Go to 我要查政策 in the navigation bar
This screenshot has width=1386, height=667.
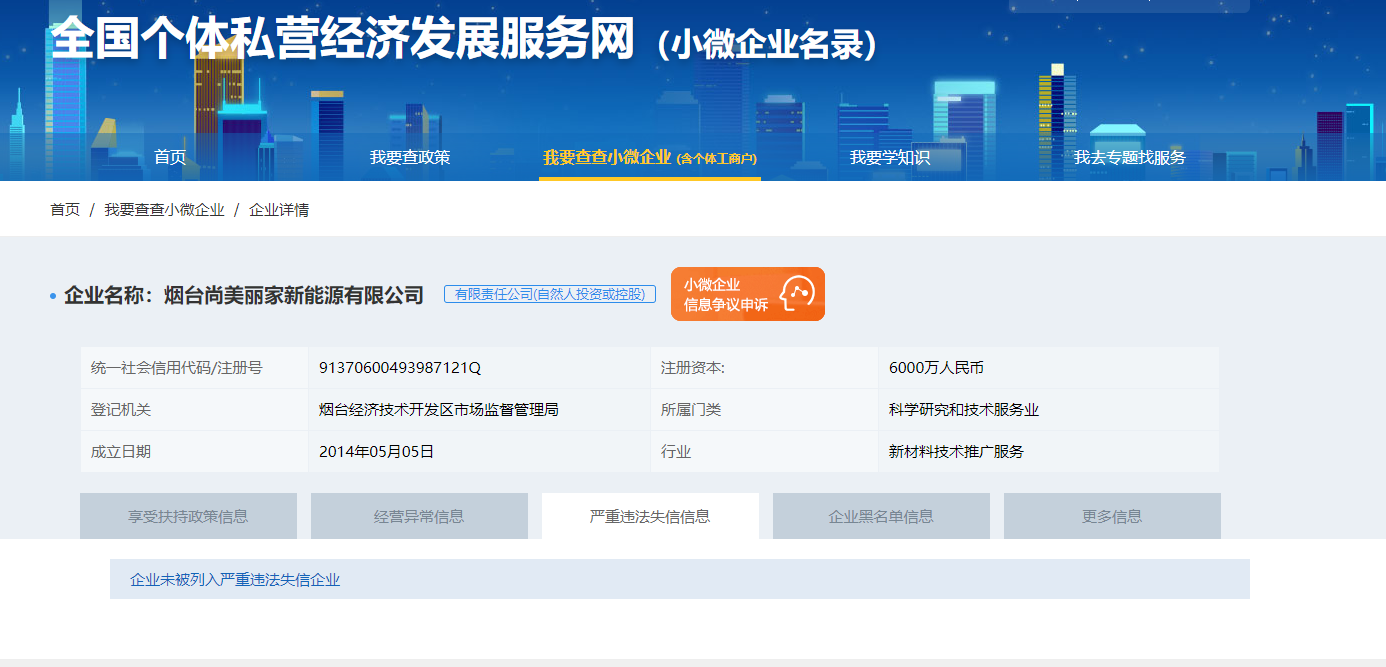click(x=410, y=157)
